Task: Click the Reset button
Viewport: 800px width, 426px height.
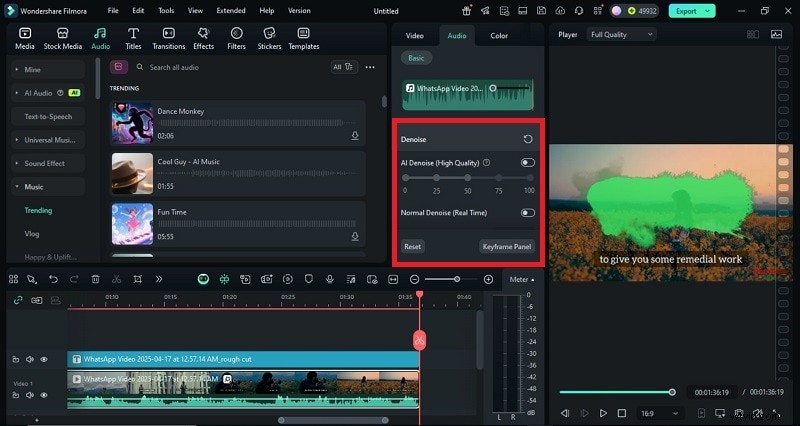Action: point(412,246)
